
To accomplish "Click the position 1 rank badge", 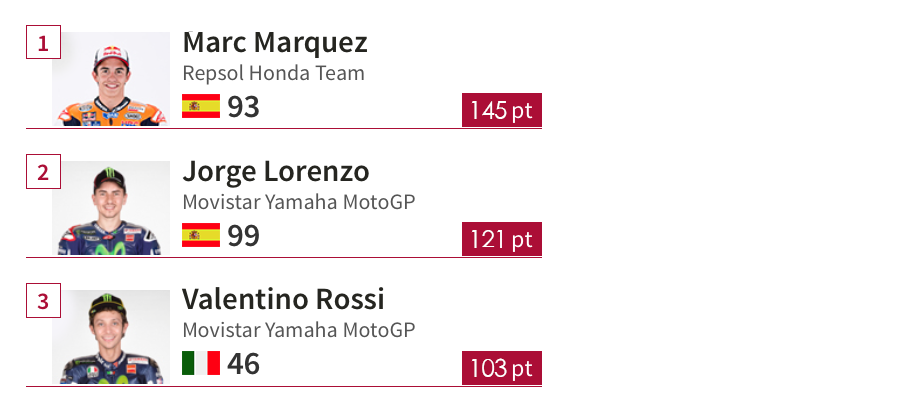I will (x=43, y=43).
